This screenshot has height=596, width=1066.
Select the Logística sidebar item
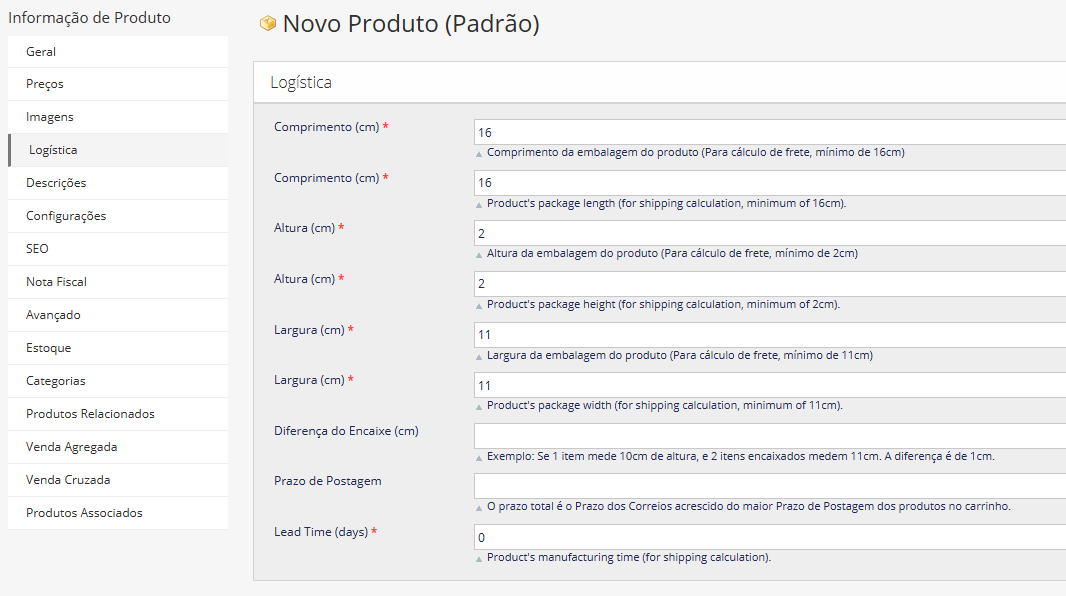(x=53, y=150)
